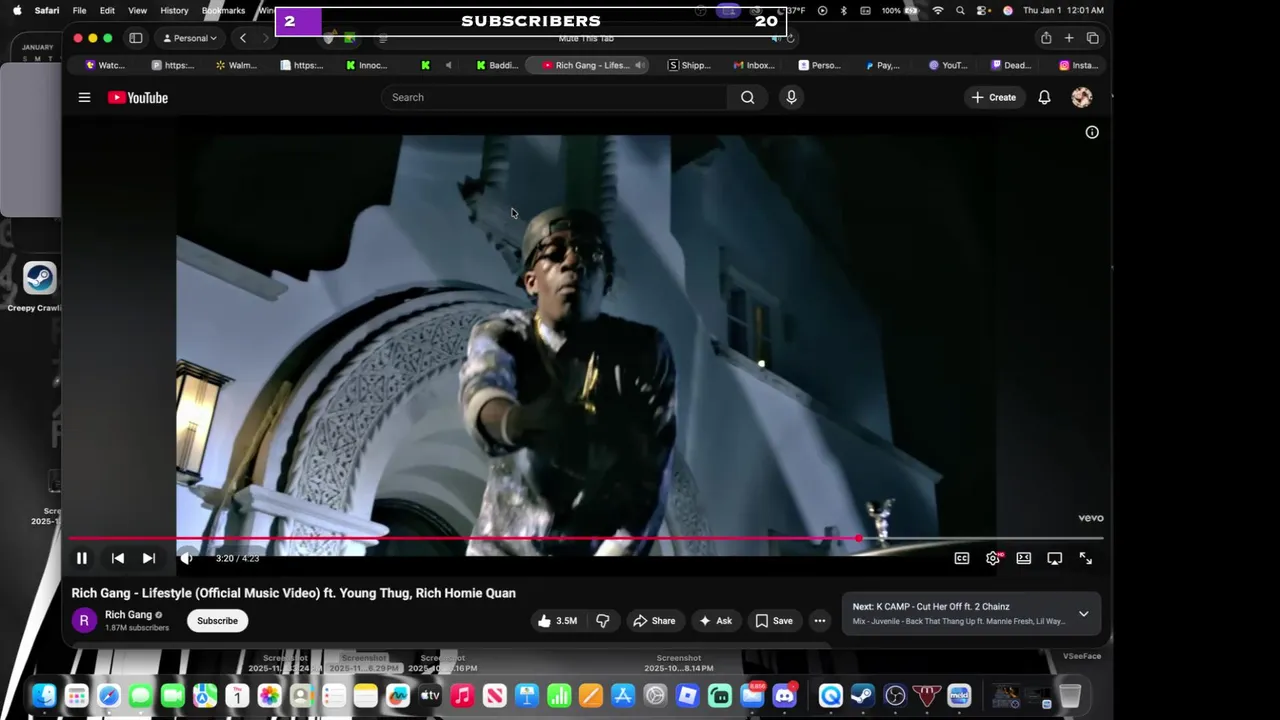Screen dimensions: 1280x720
Task: Open Discord from the Dock
Action: [x=786, y=695]
